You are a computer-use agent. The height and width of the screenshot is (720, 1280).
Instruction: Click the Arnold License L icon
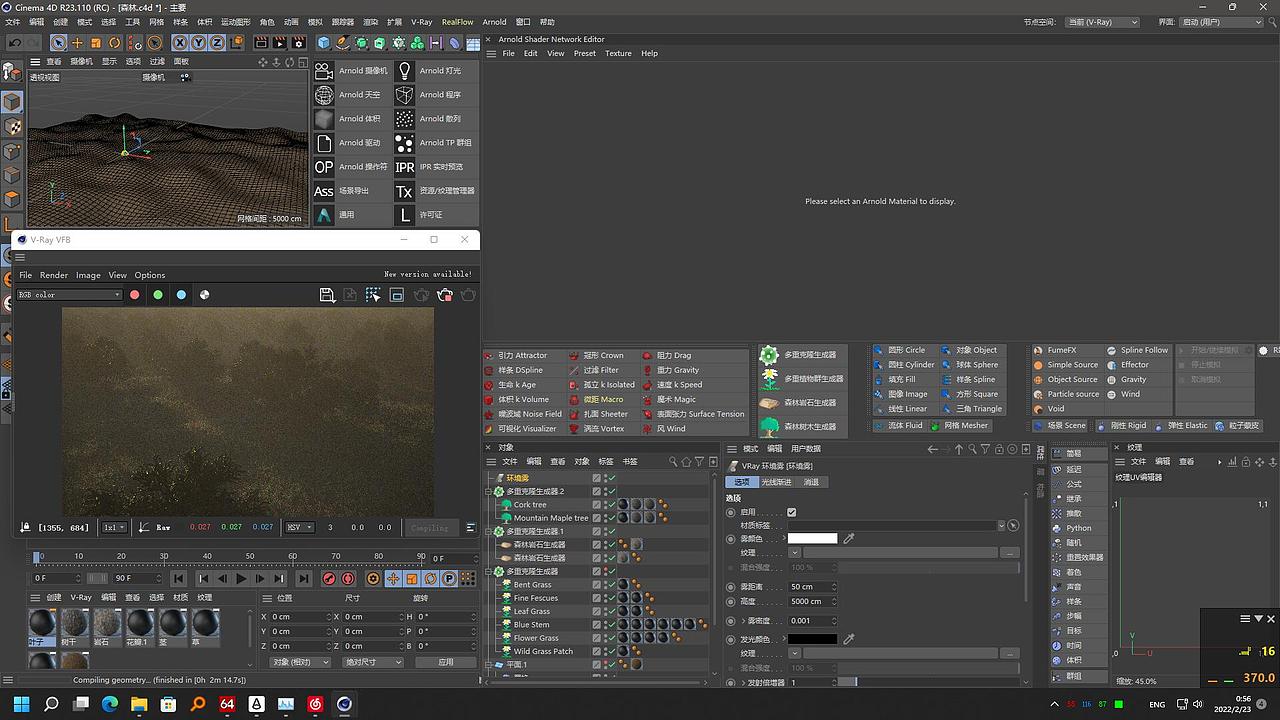pyautogui.click(x=404, y=215)
